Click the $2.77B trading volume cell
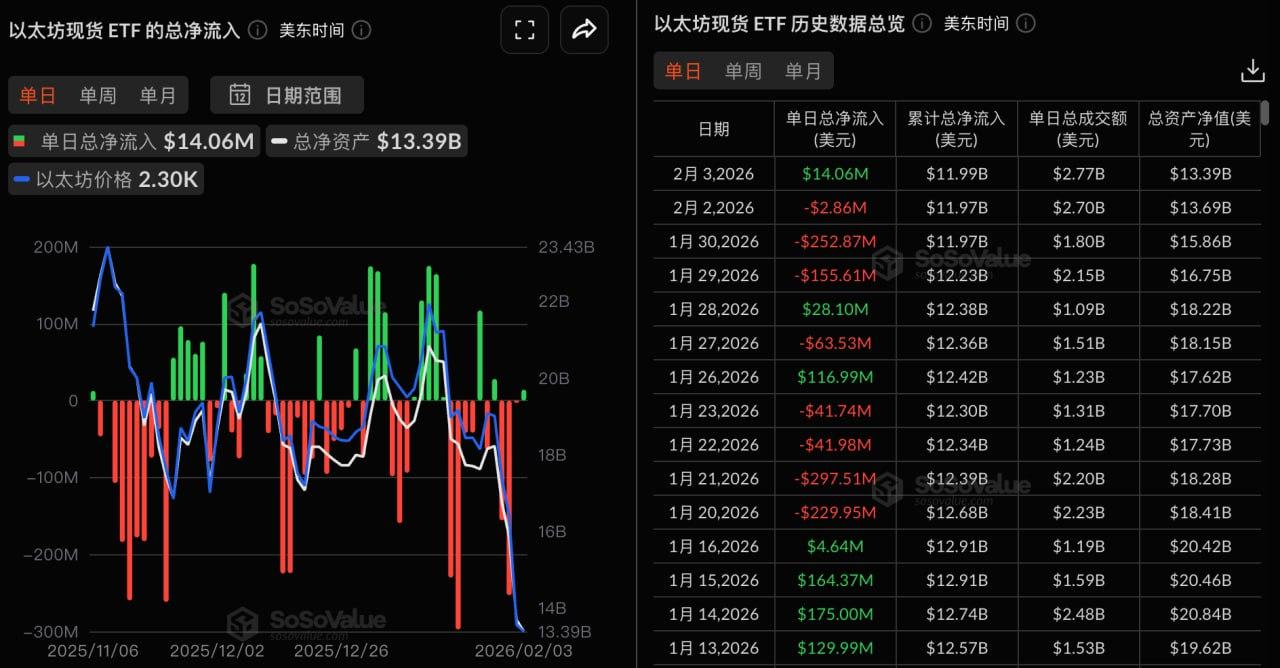Viewport: 1280px width, 668px height. click(1078, 174)
